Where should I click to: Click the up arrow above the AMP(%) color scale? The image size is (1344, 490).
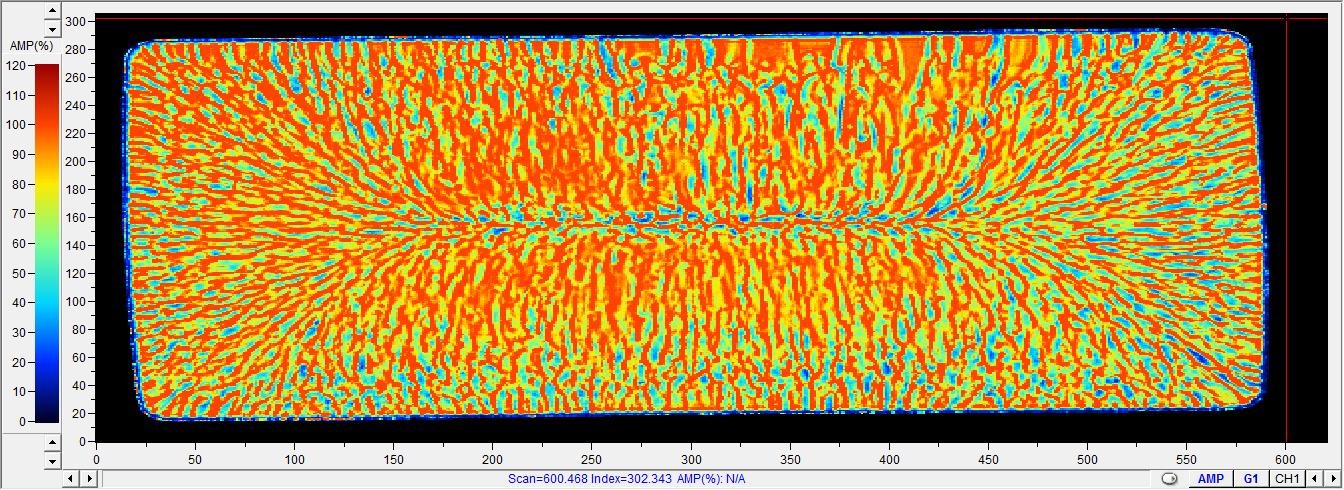(53, 10)
